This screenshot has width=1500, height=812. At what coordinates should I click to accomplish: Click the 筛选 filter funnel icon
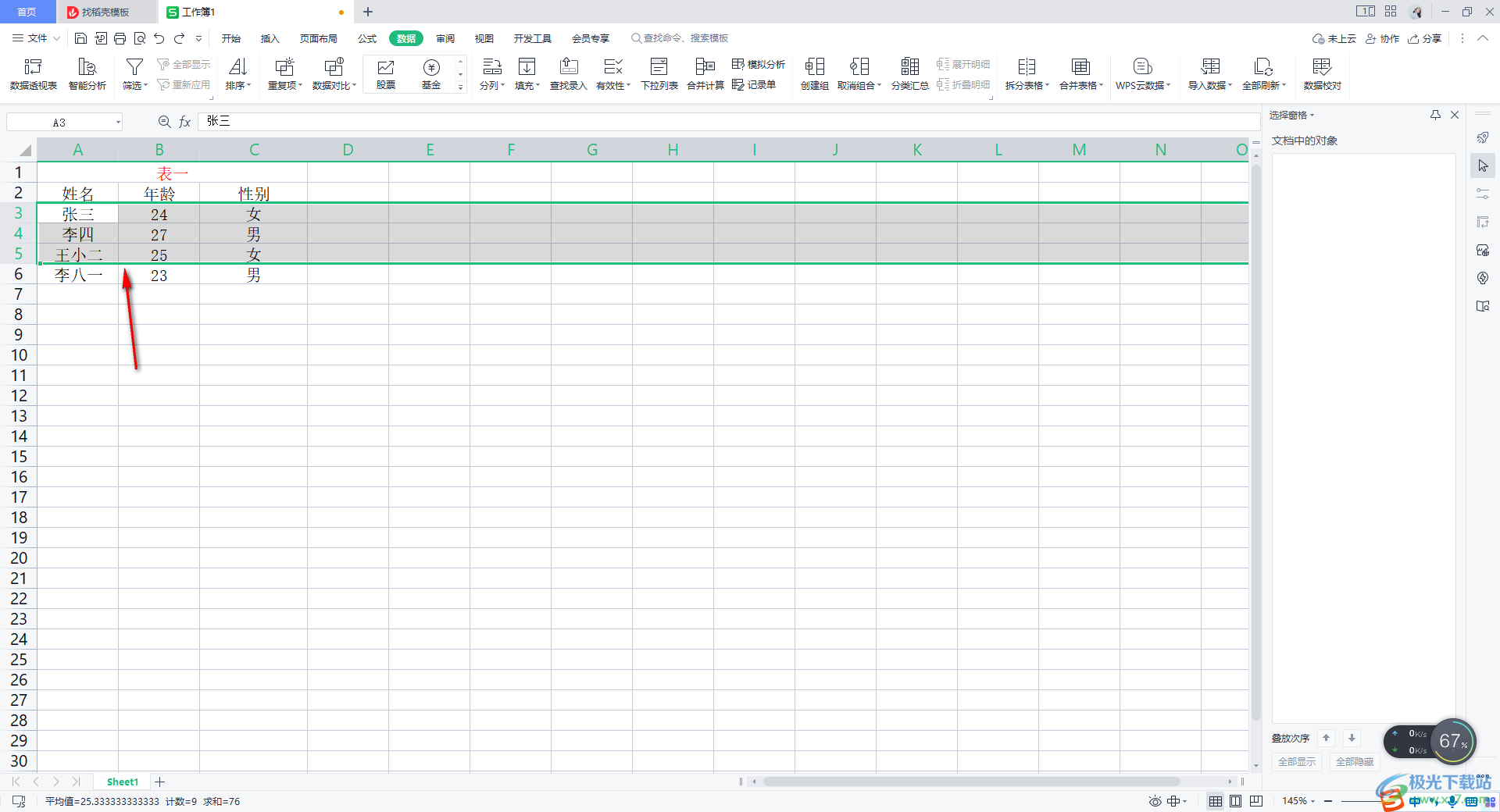pos(134,67)
